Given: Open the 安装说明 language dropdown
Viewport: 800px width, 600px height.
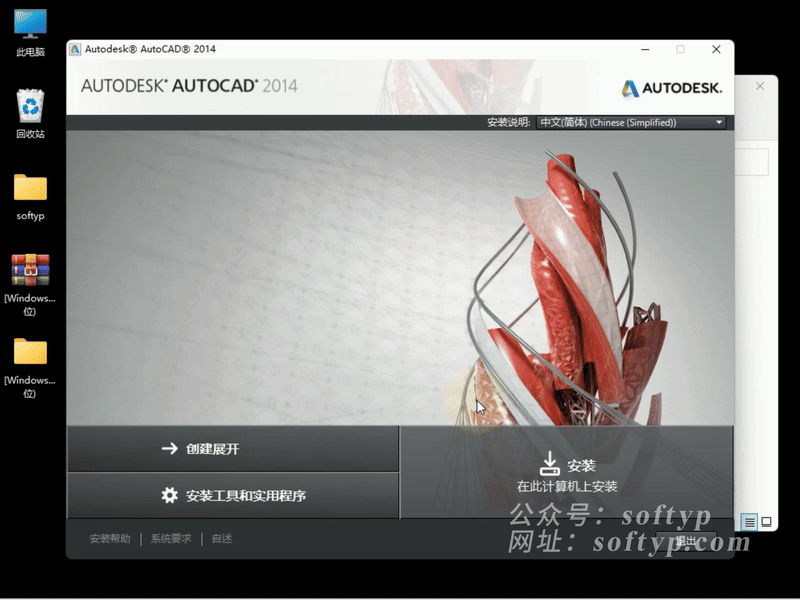Looking at the screenshot, I should [631, 122].
